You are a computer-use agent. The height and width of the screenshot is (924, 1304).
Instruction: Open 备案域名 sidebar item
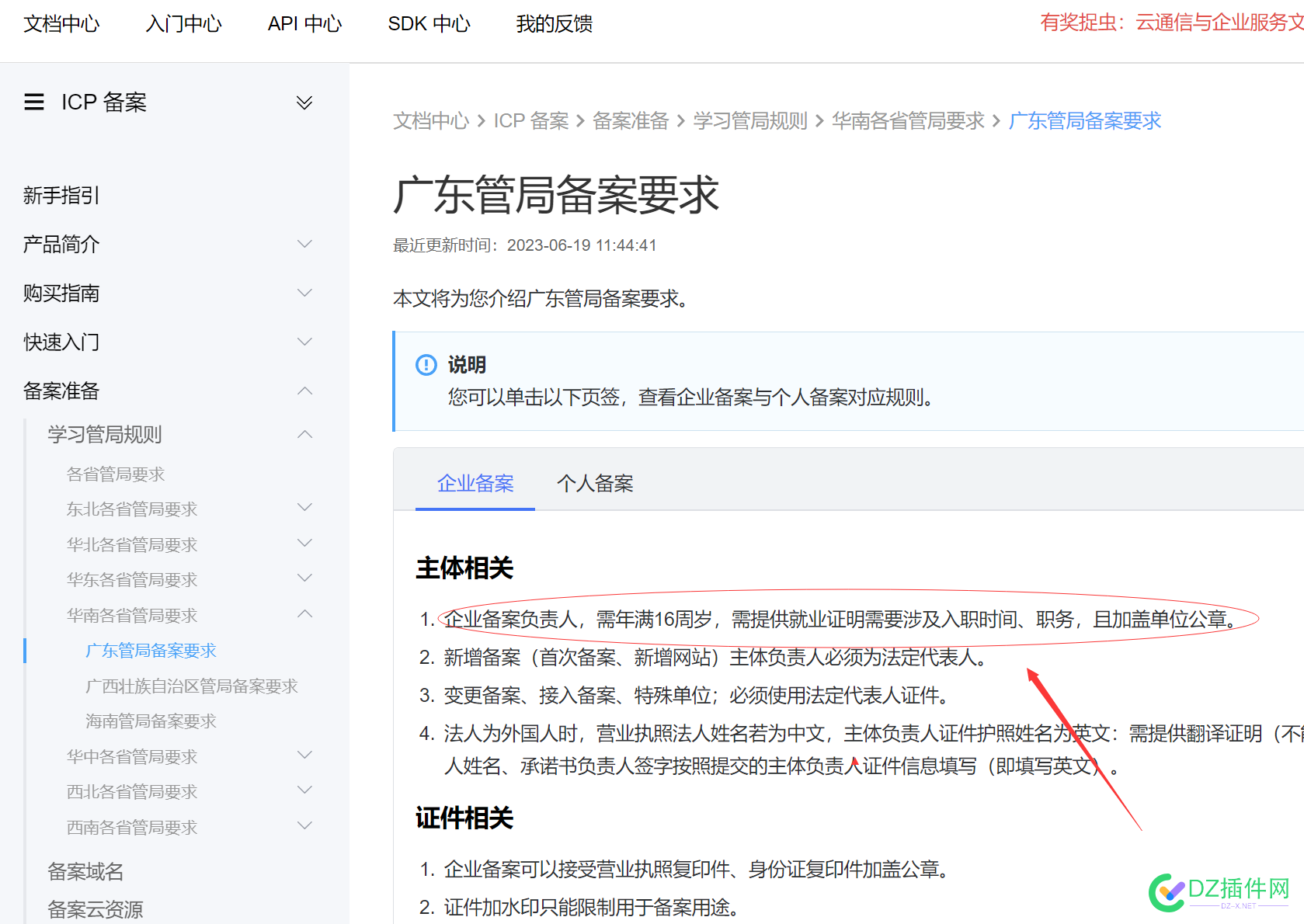pos(85,871)
